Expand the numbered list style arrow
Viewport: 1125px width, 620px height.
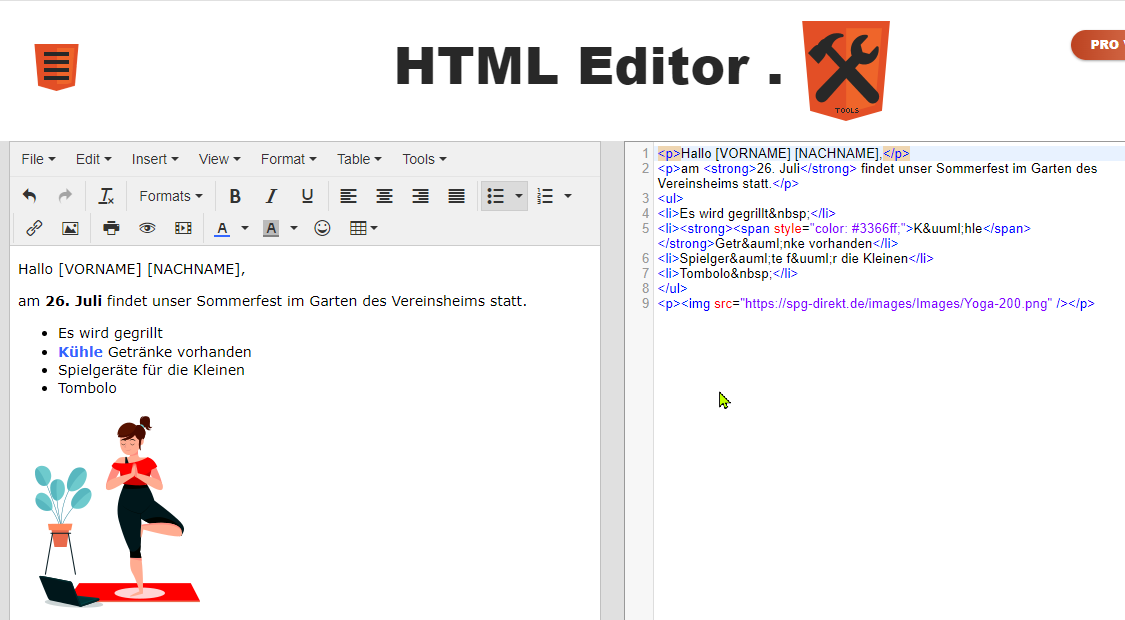click(x=568, y=196)
